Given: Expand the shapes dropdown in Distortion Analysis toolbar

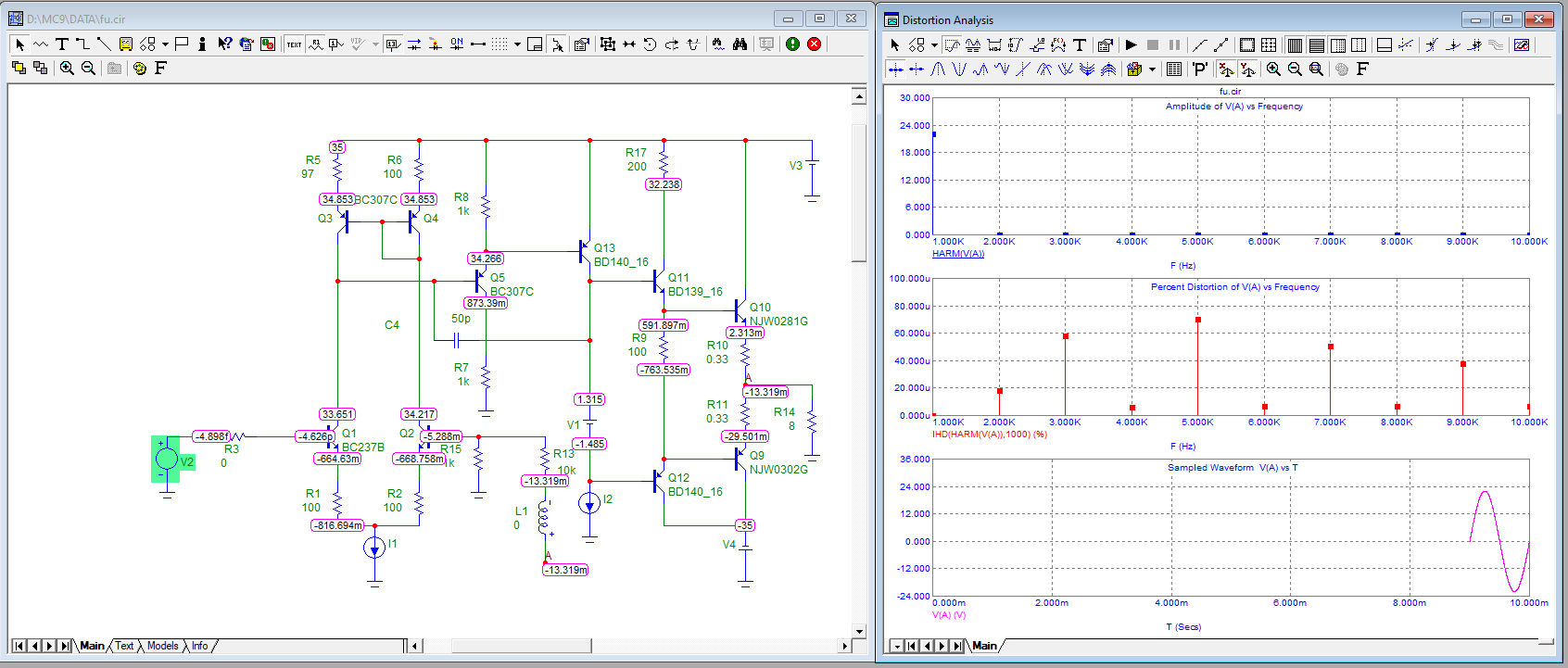Looking at the screenshot, I should coord(934,44).
